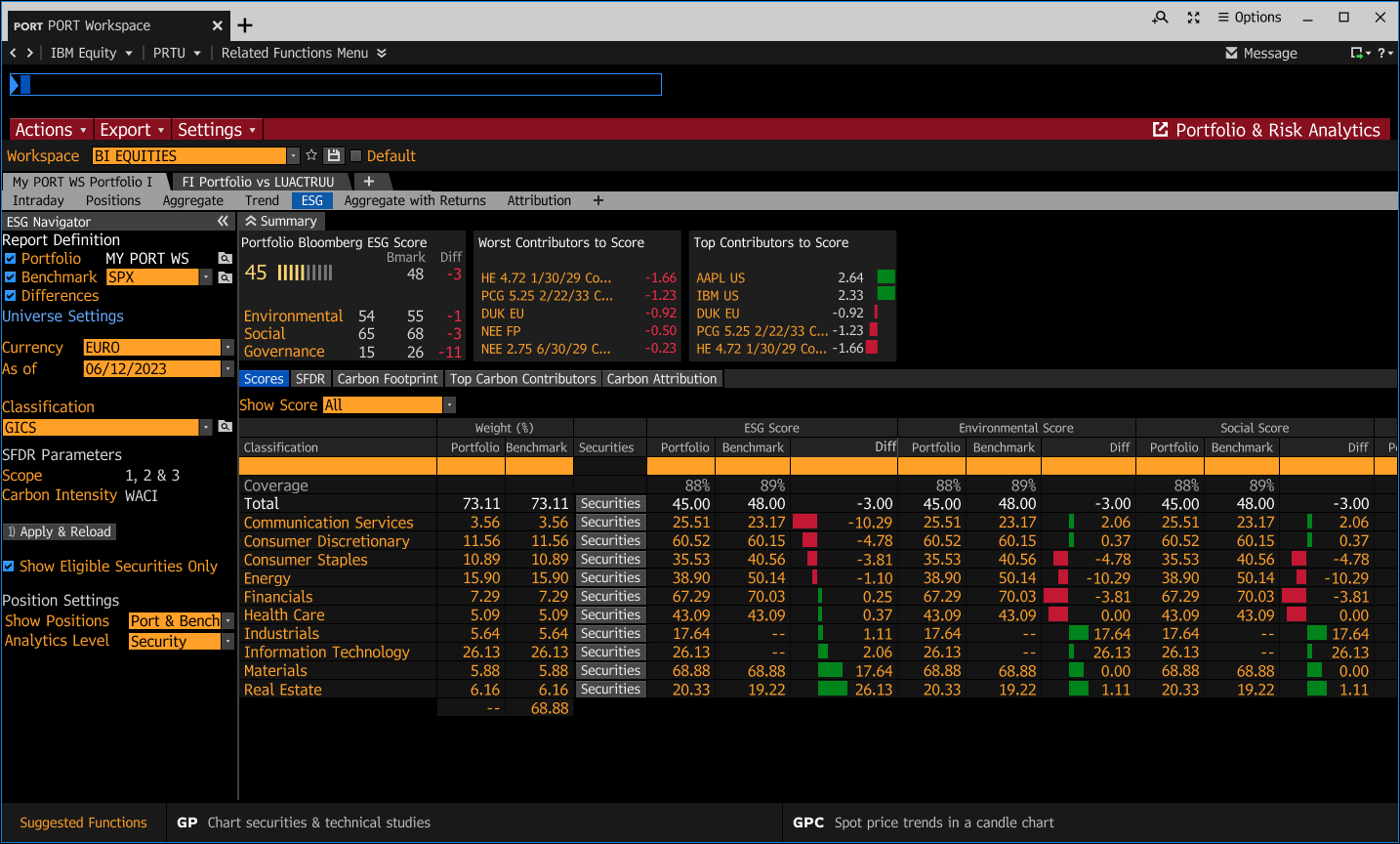Open the Settings menu
1400x844 pixels.
[217, 130]
